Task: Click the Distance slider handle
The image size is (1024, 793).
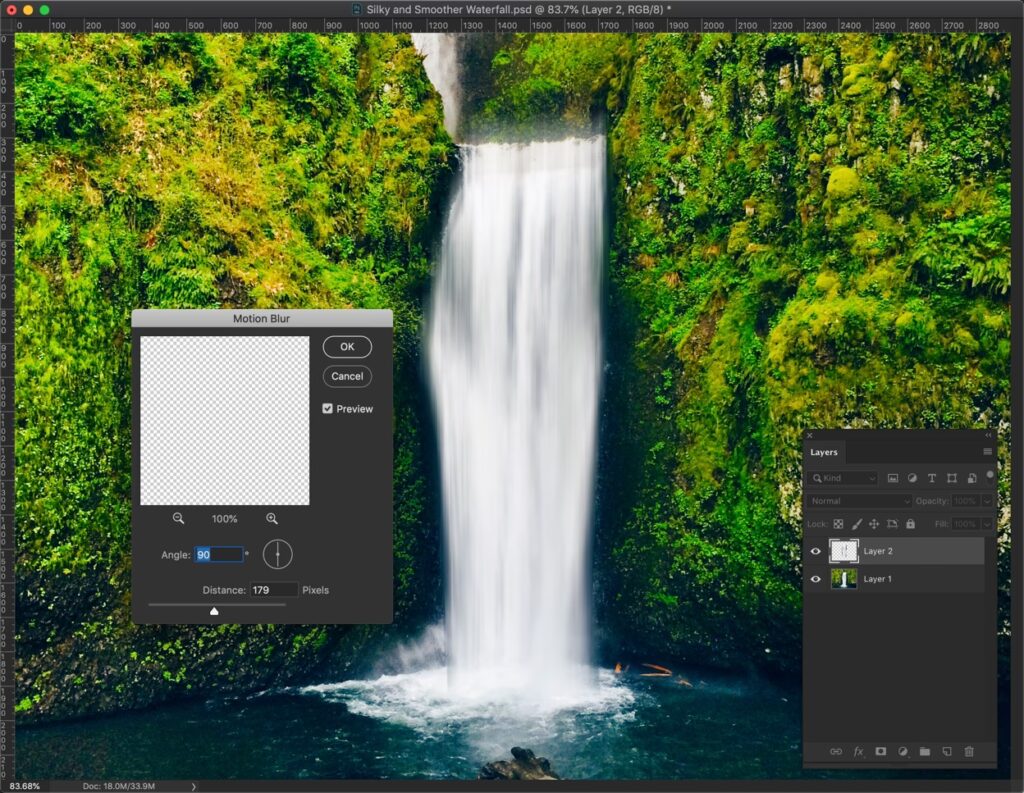Action: pyautogui.click(x=214, y=611)
